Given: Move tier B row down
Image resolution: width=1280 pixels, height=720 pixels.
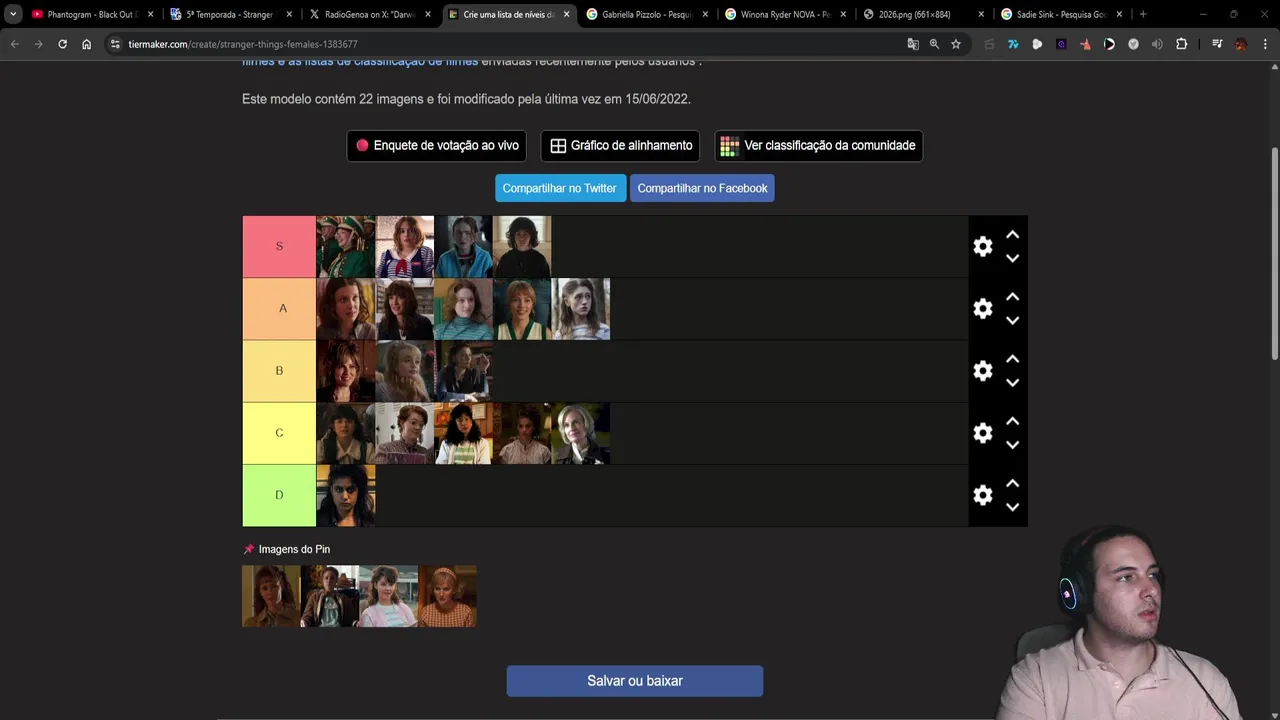Looking at the screenshot, I should pos(1012,382).
